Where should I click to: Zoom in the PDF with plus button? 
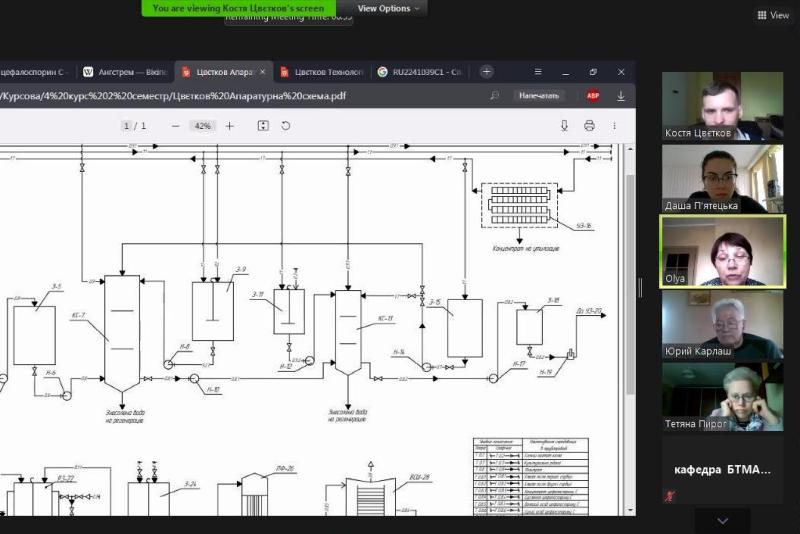click(230, 126)
